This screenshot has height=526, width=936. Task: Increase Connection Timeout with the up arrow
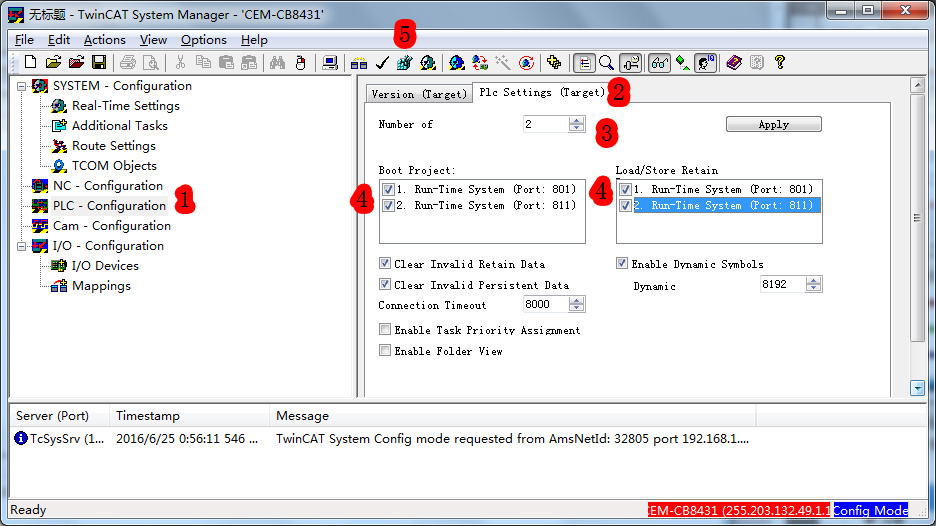coord(576,300)
